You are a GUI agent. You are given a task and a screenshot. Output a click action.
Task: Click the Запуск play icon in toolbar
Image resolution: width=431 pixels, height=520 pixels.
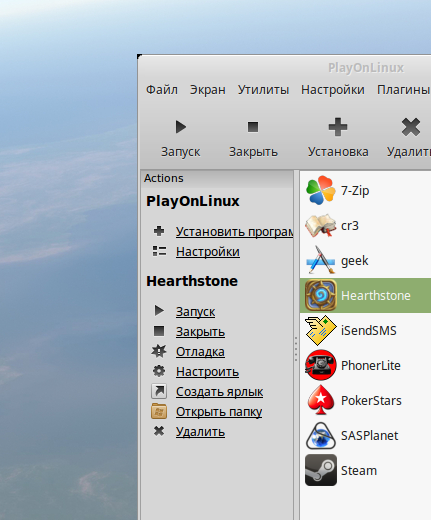180,127
